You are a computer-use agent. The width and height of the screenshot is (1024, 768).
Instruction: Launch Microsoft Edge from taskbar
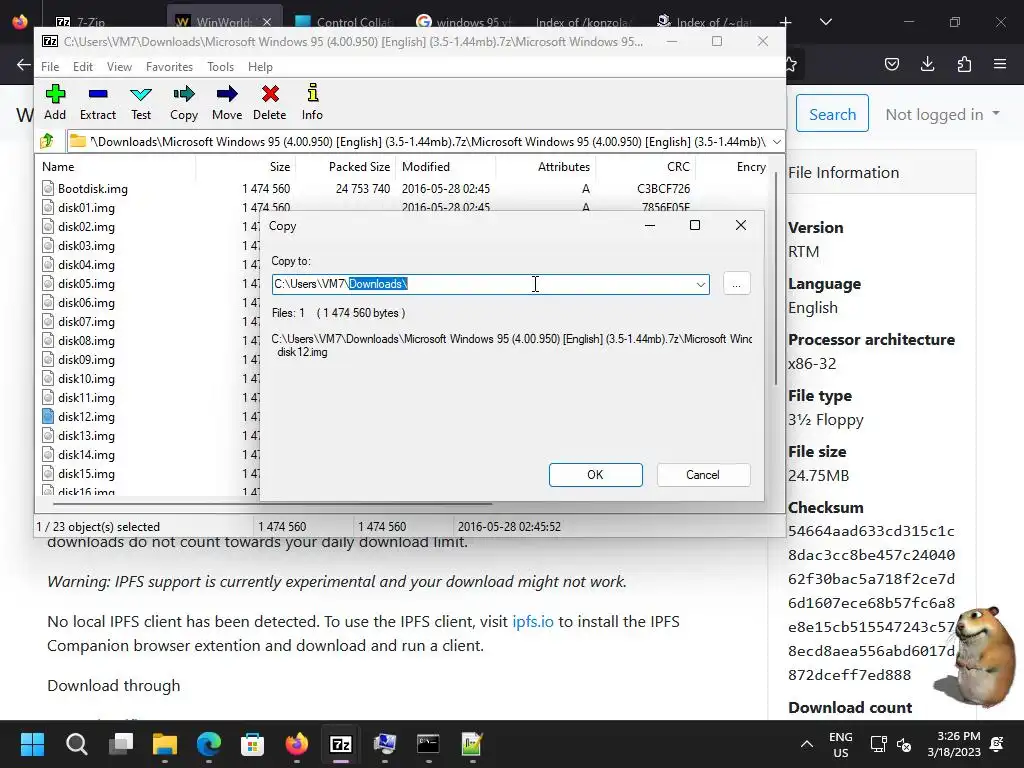(208, 744)
